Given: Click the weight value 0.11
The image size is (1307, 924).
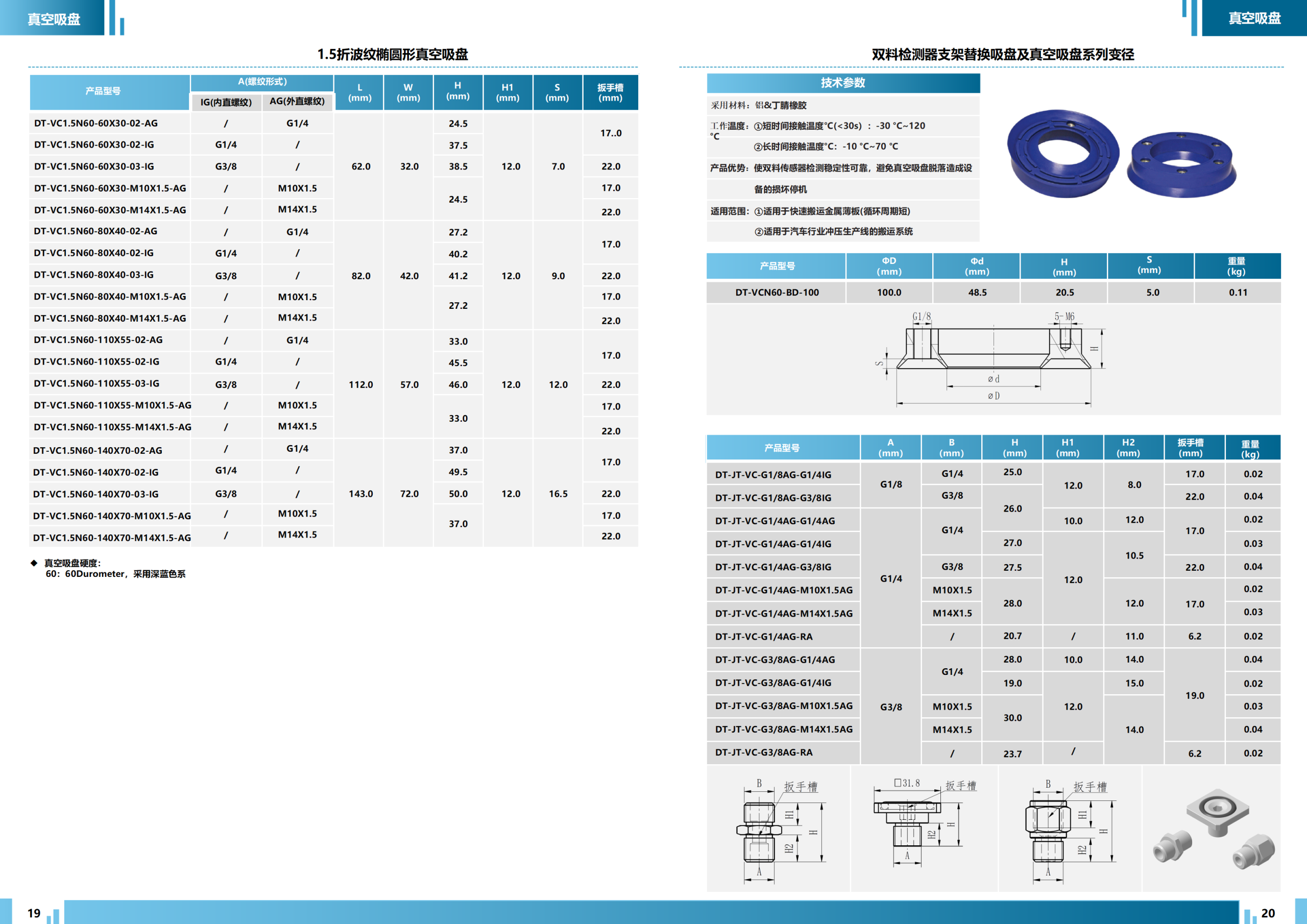Looking at the screenshot, I should click(x=1238, y=293).
